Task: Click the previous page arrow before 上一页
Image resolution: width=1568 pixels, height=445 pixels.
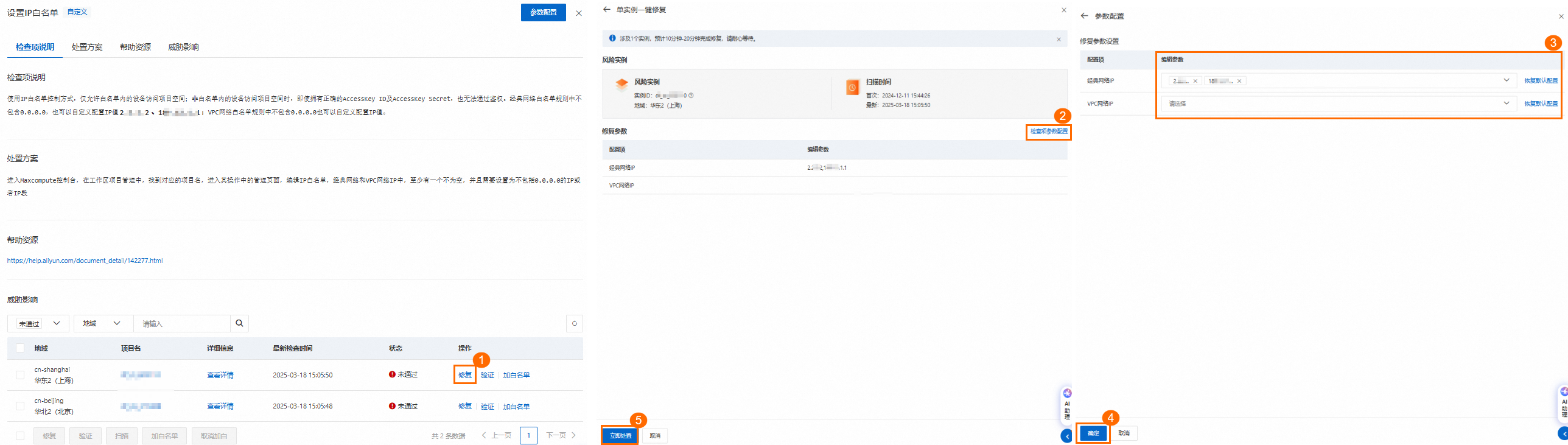Action: point(484,435)
